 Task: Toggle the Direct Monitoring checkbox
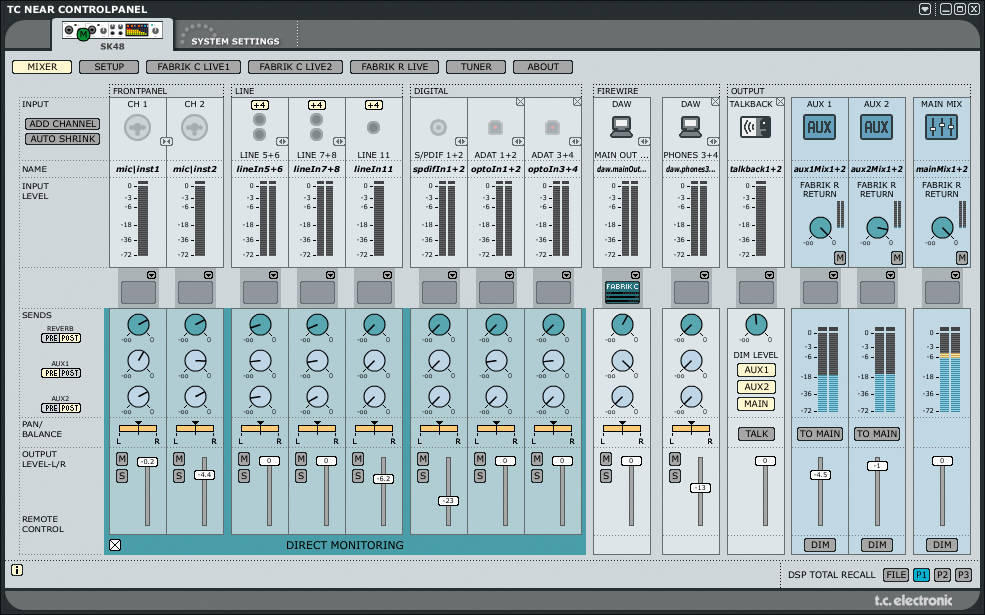point(115,545)
